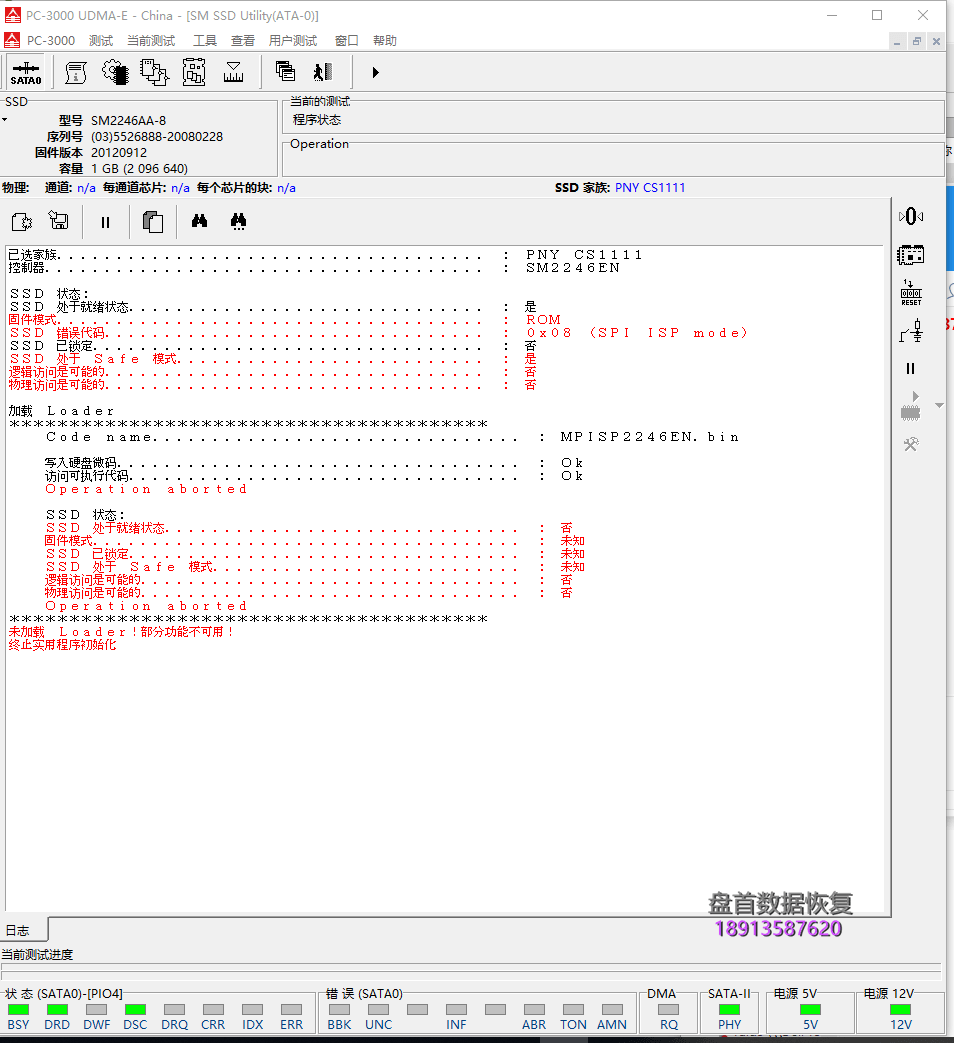Restore the inner SM SSD Utility window
Screen dimensions: 954x1043
coord(917,41)
